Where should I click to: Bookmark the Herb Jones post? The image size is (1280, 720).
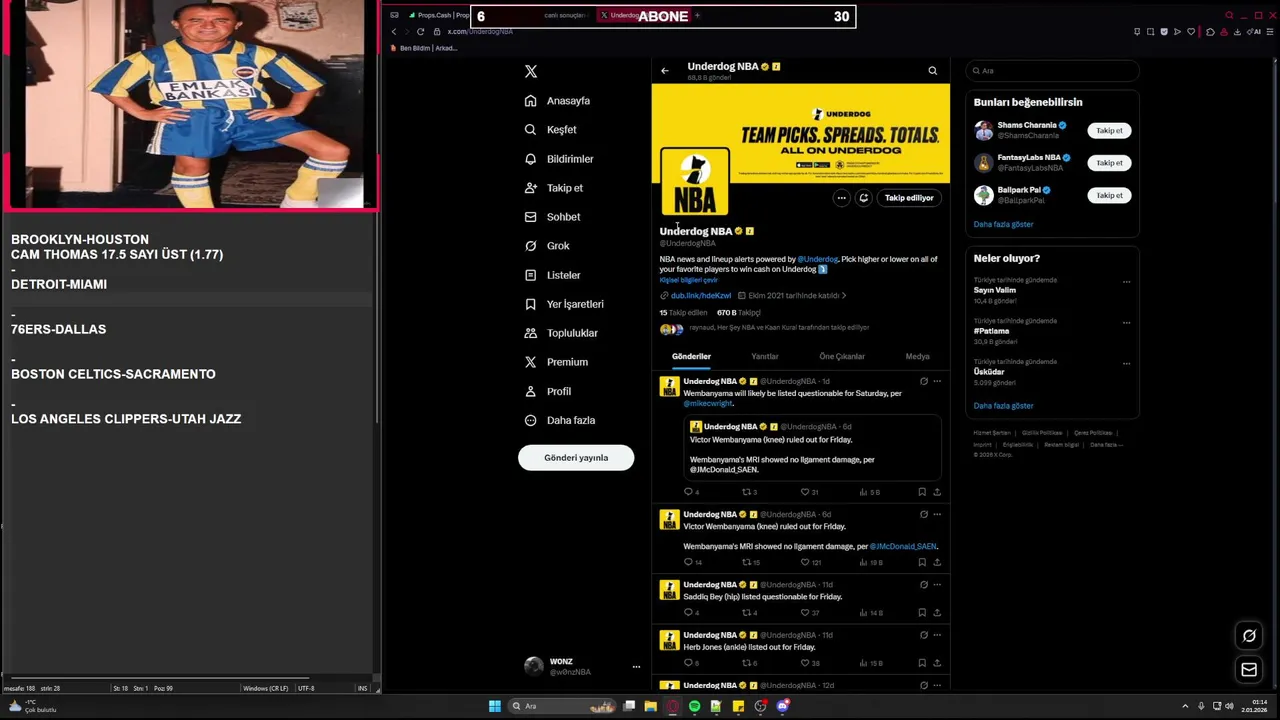click(x=922, y=663)
